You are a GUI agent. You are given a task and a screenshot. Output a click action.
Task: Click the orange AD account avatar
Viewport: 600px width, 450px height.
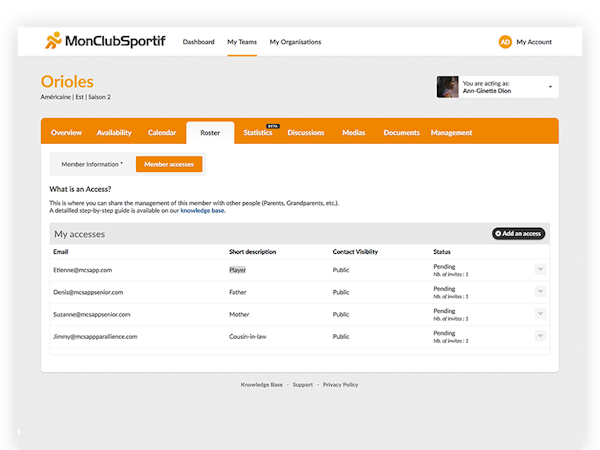(505, 42)
